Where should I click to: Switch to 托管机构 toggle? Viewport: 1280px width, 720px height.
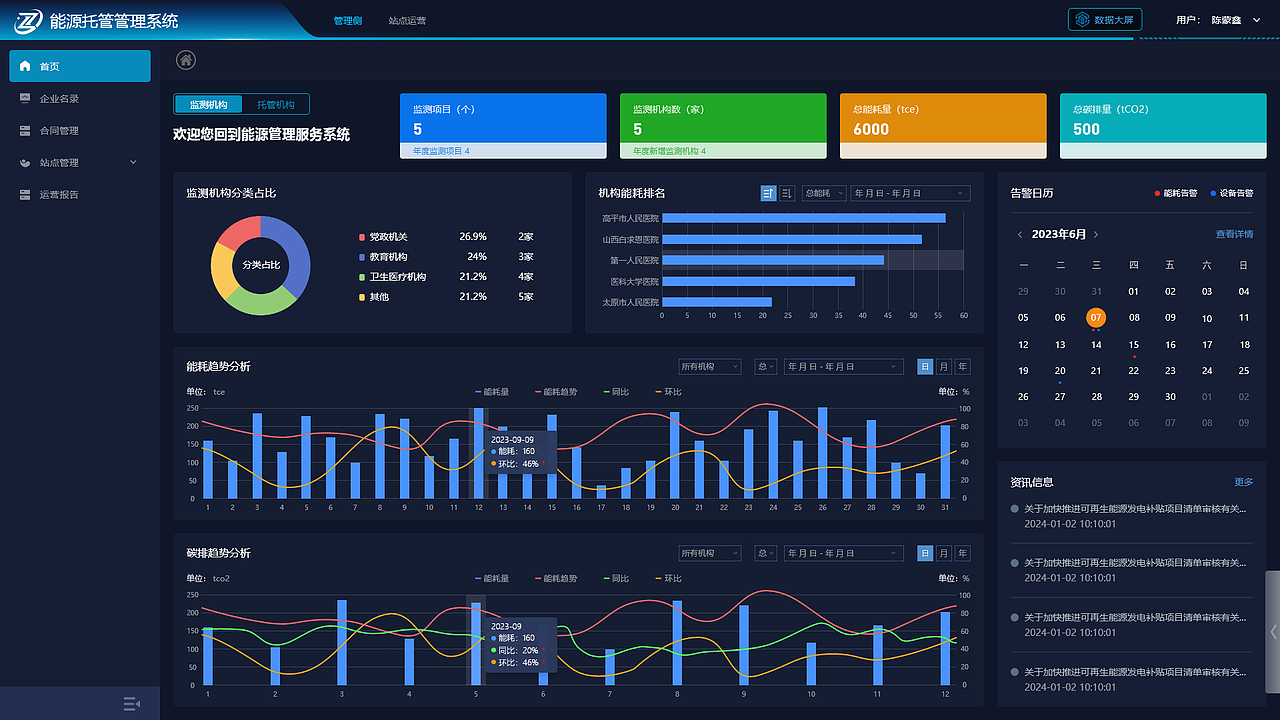[x=276, y=104]
